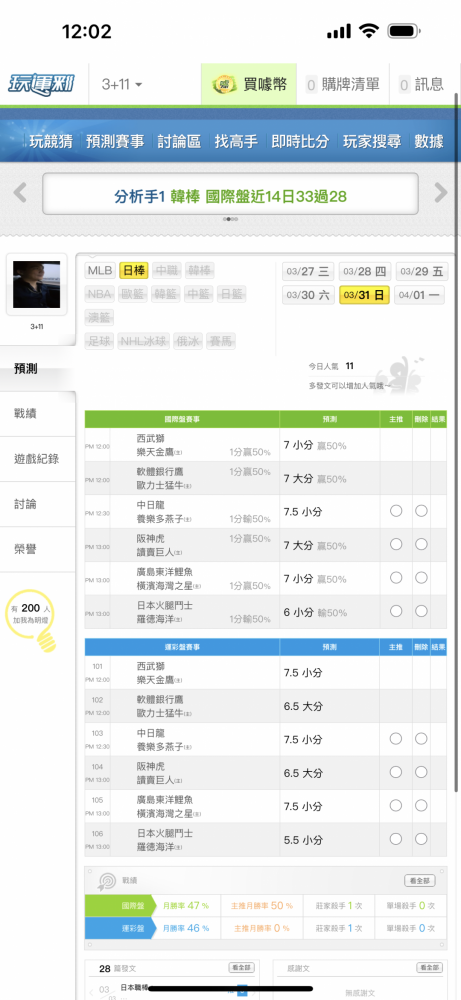Viewport: 461px width, 1000px height.
Task: Click 主推月勝率 50% stat
Action: pos(263,906)
